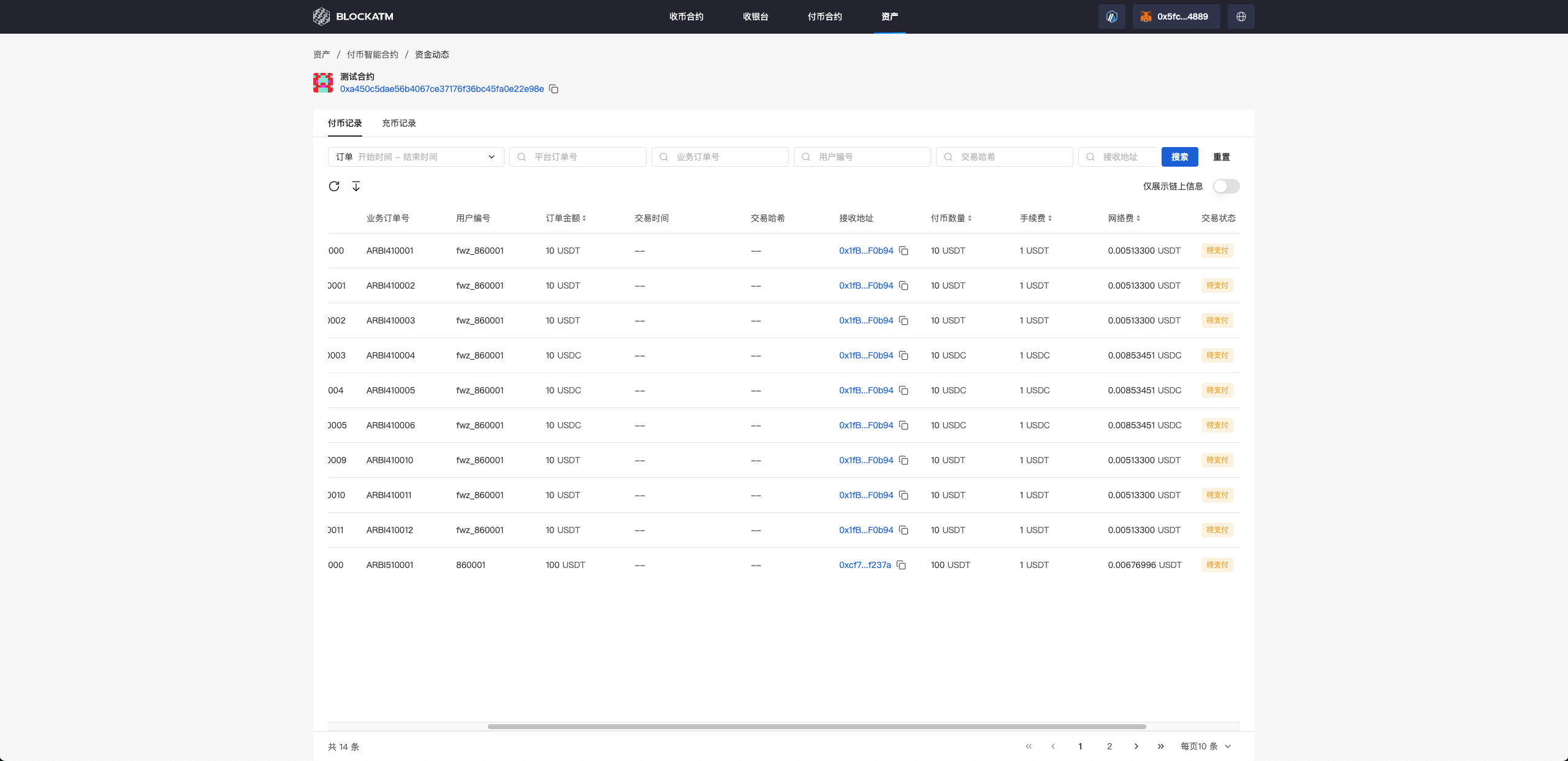Open wallet 0x5fc...4889 menu

click(1176, 17)
